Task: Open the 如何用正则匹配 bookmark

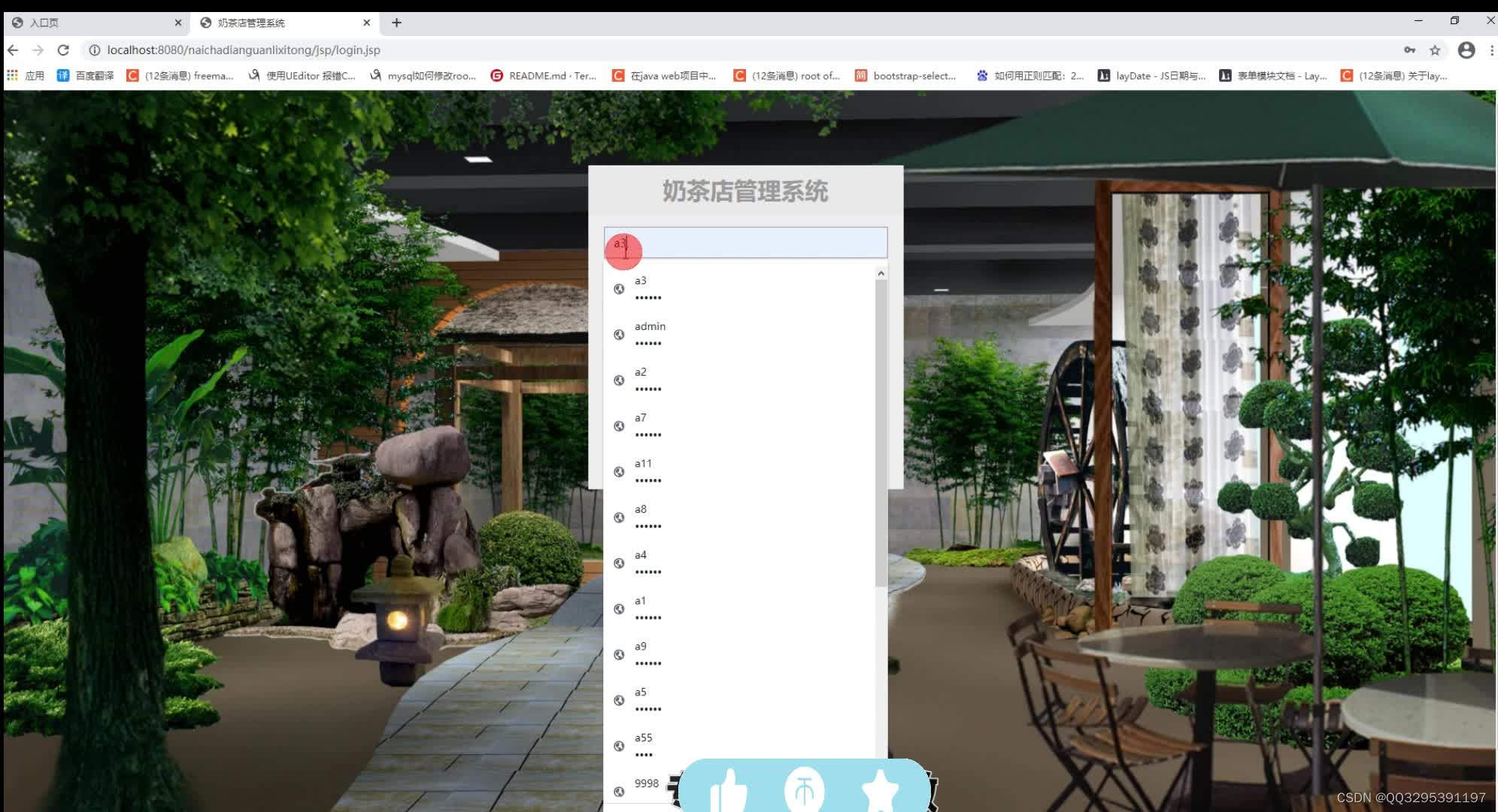Action: [1030, 75]
